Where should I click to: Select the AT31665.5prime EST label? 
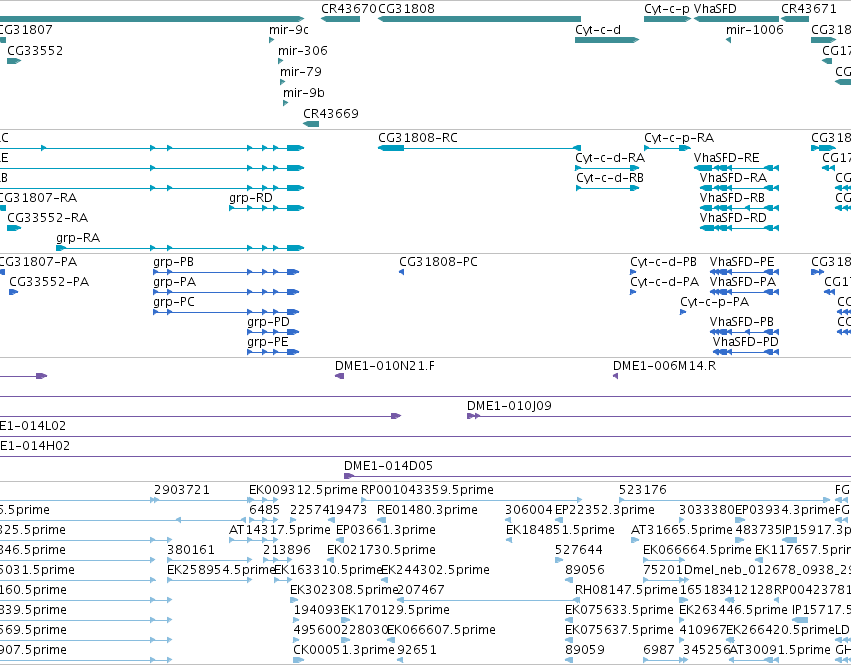coord(682,530)
